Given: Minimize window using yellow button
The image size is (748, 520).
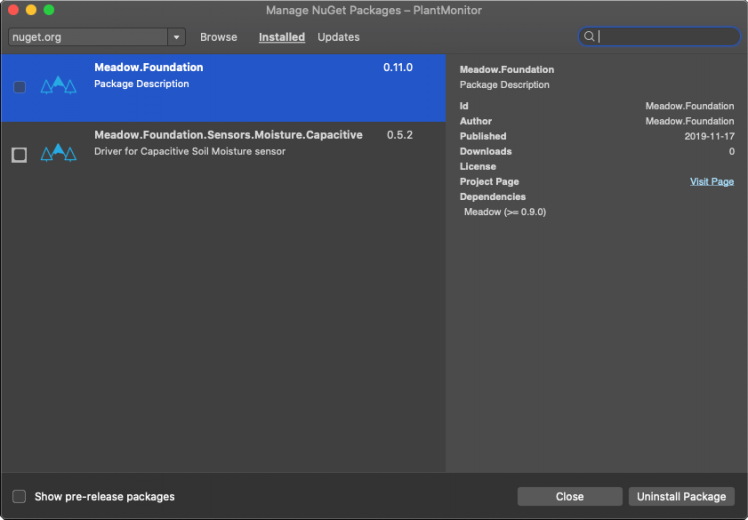Looking at the screenshot, I should 31,10.
